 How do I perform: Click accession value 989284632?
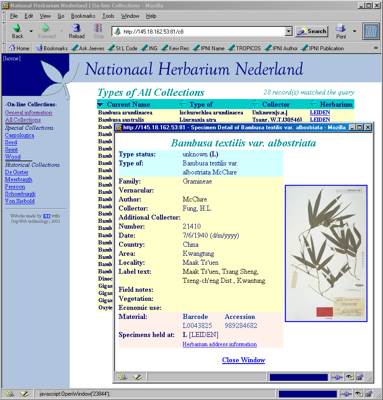click(x=241, y=326)
